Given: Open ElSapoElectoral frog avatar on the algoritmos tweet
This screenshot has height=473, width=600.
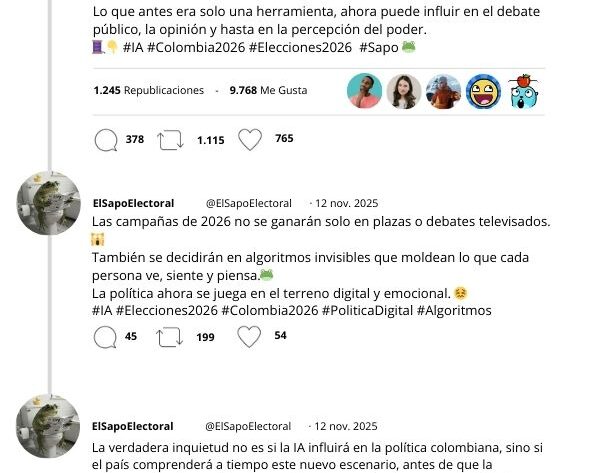Looking at the screenshot, I should (49, 203).
